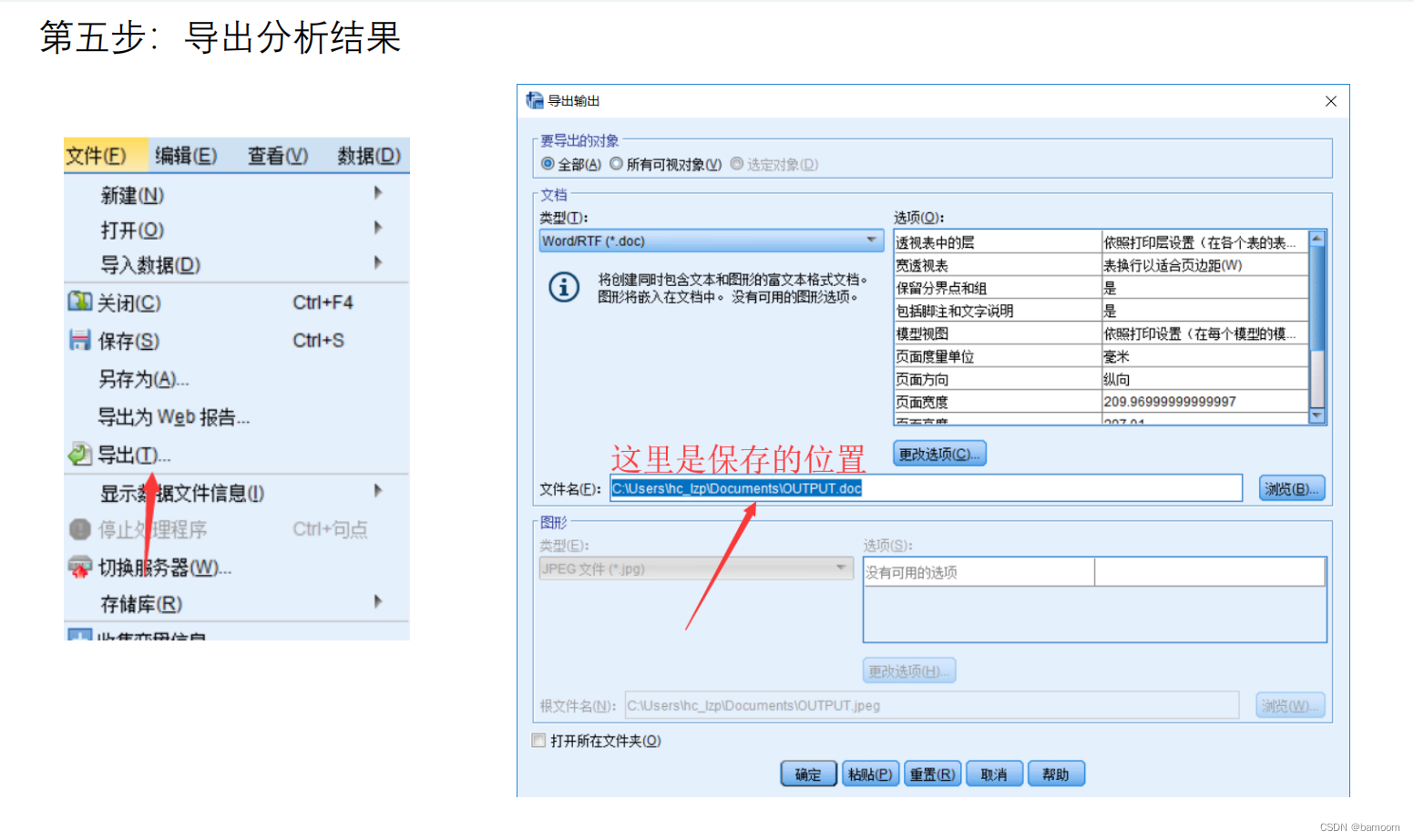Expand the 新建(N) submenu arrow
This screenshot has height=840, width=1414.
[x=378, y=193]
